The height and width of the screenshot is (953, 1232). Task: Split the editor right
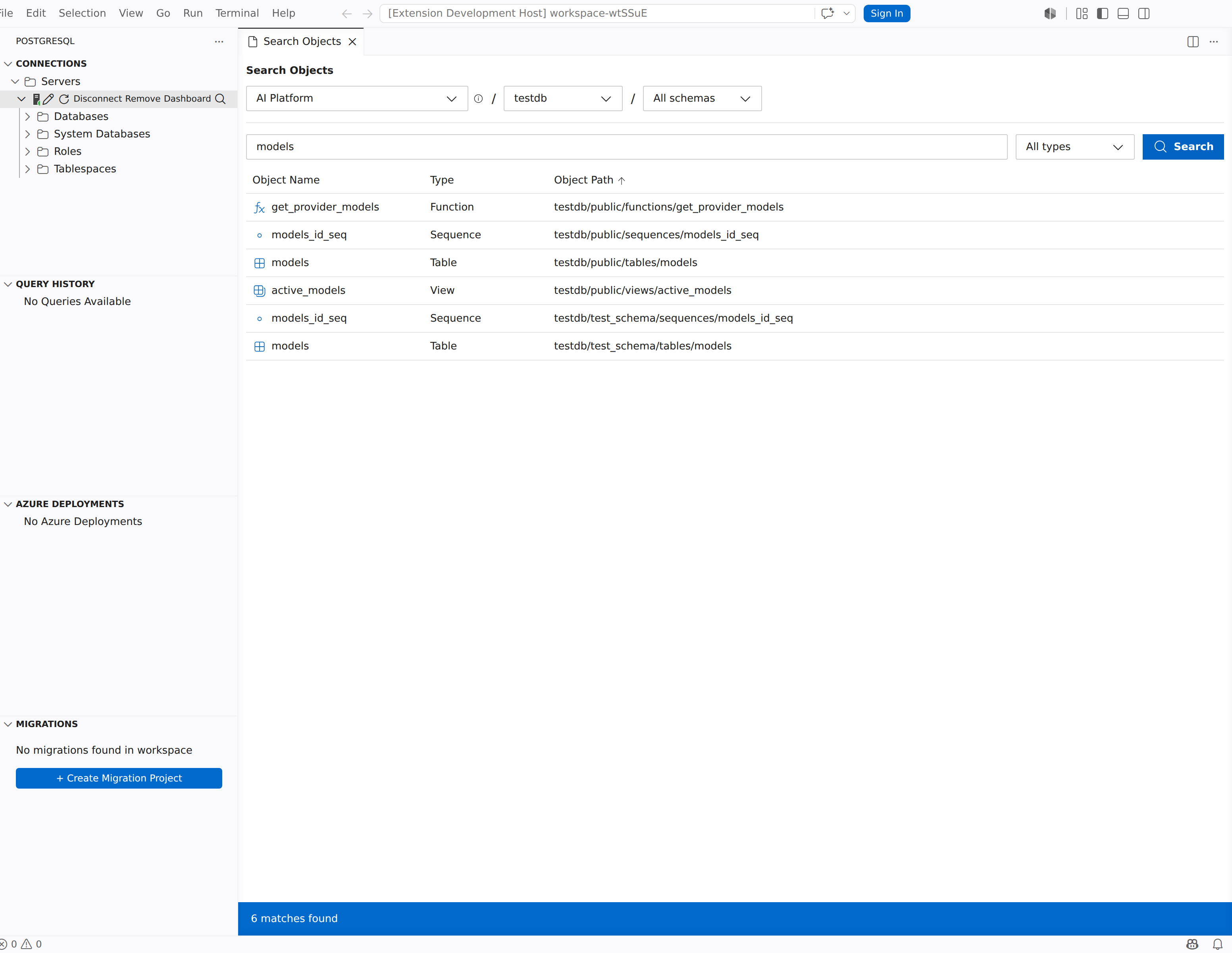(1193, 42)
